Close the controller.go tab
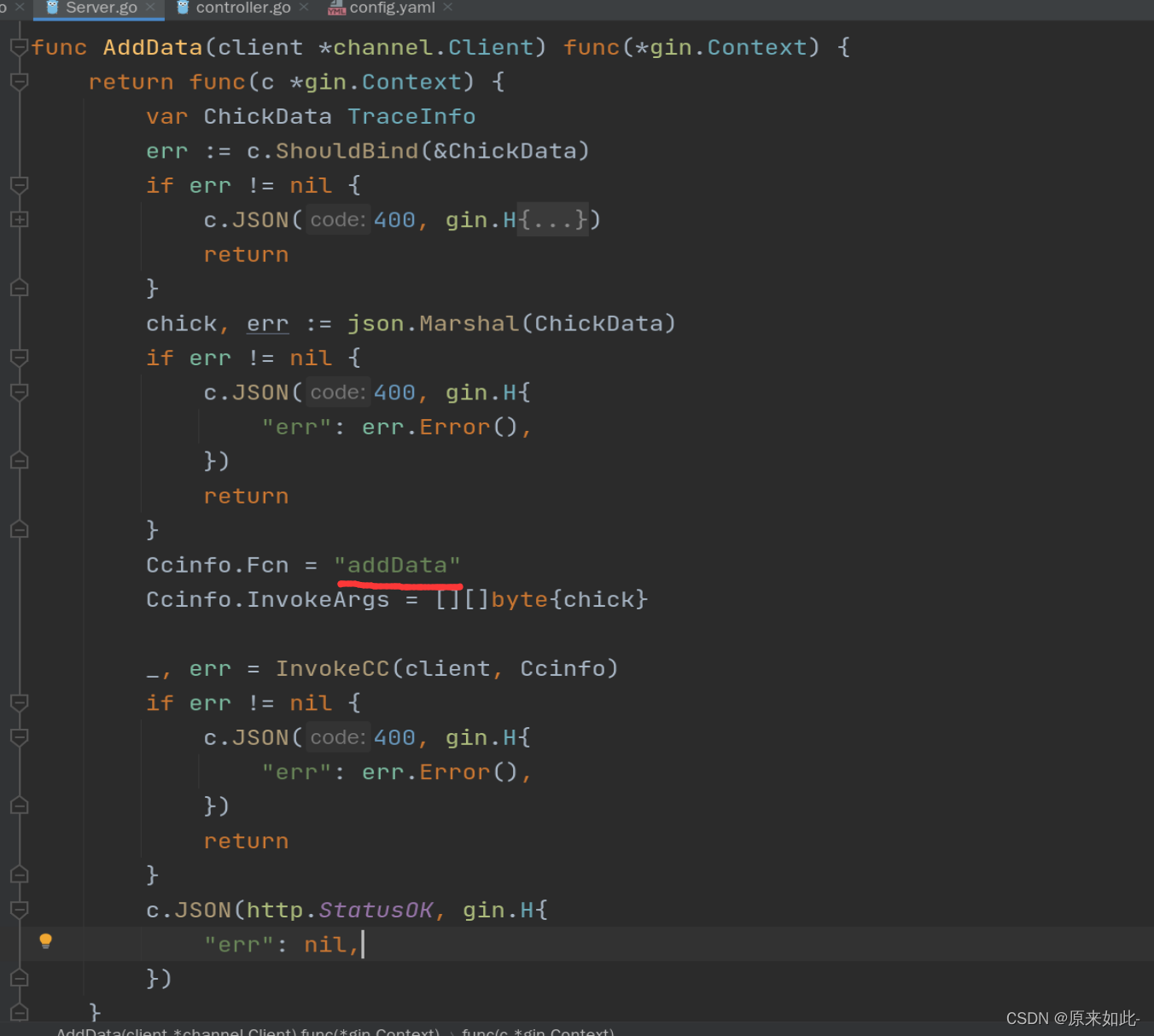Viewport: 1154px width, 1036px height. (304, 8)
